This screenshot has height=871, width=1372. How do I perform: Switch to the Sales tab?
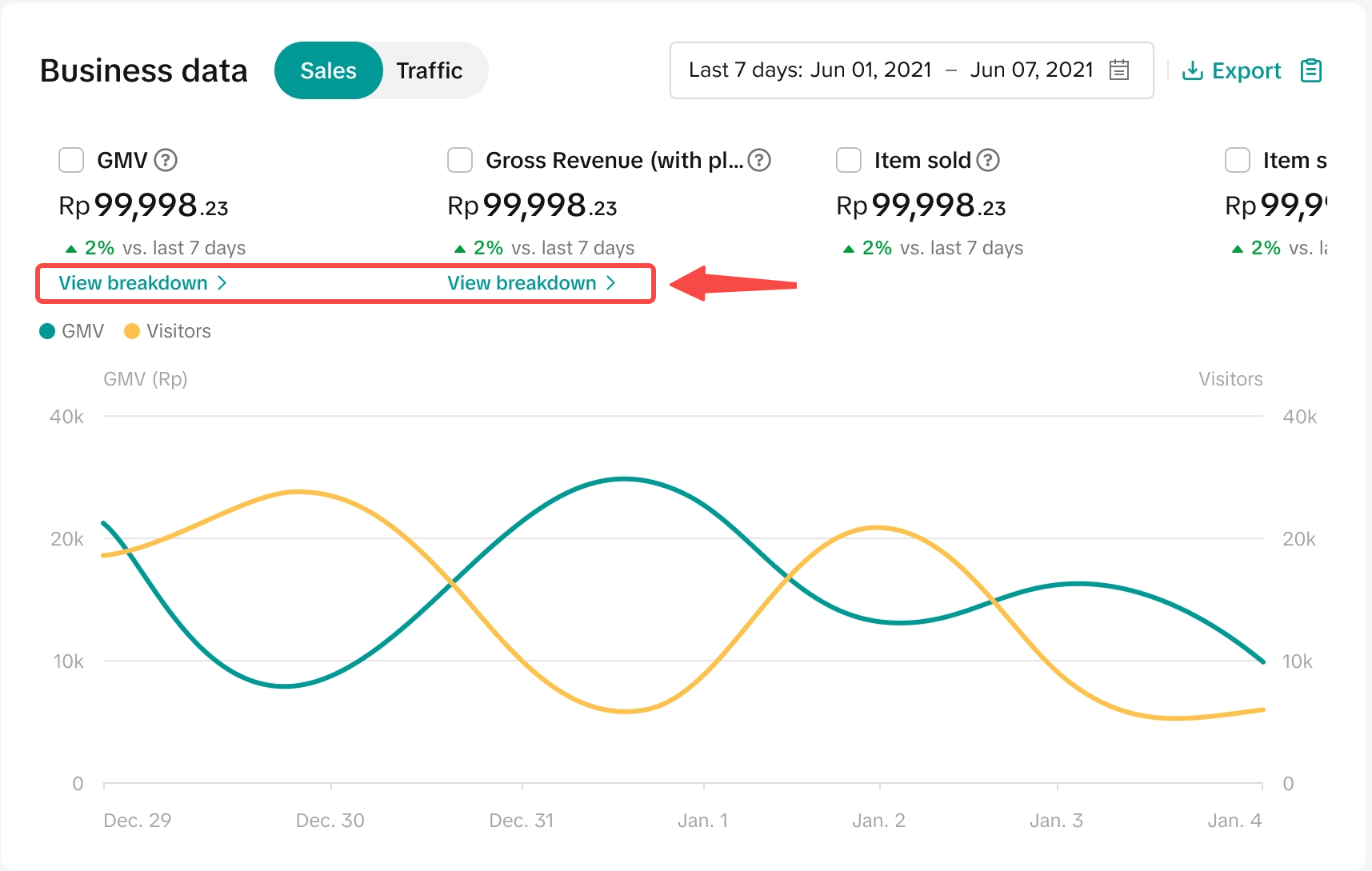coord(328,71)
